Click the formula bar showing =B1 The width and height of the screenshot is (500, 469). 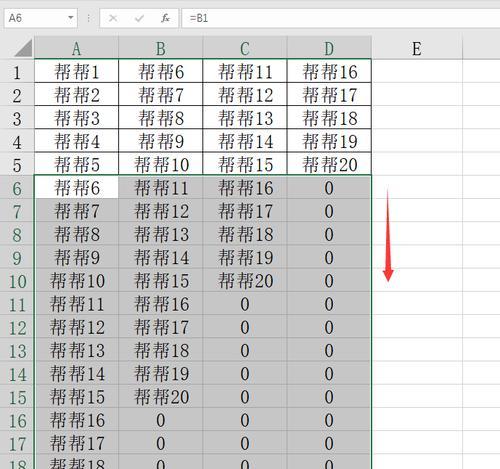point(341,18)
